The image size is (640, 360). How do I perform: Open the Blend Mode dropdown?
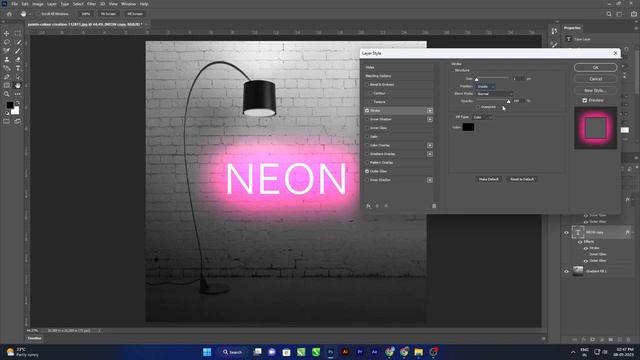[494, 94]
